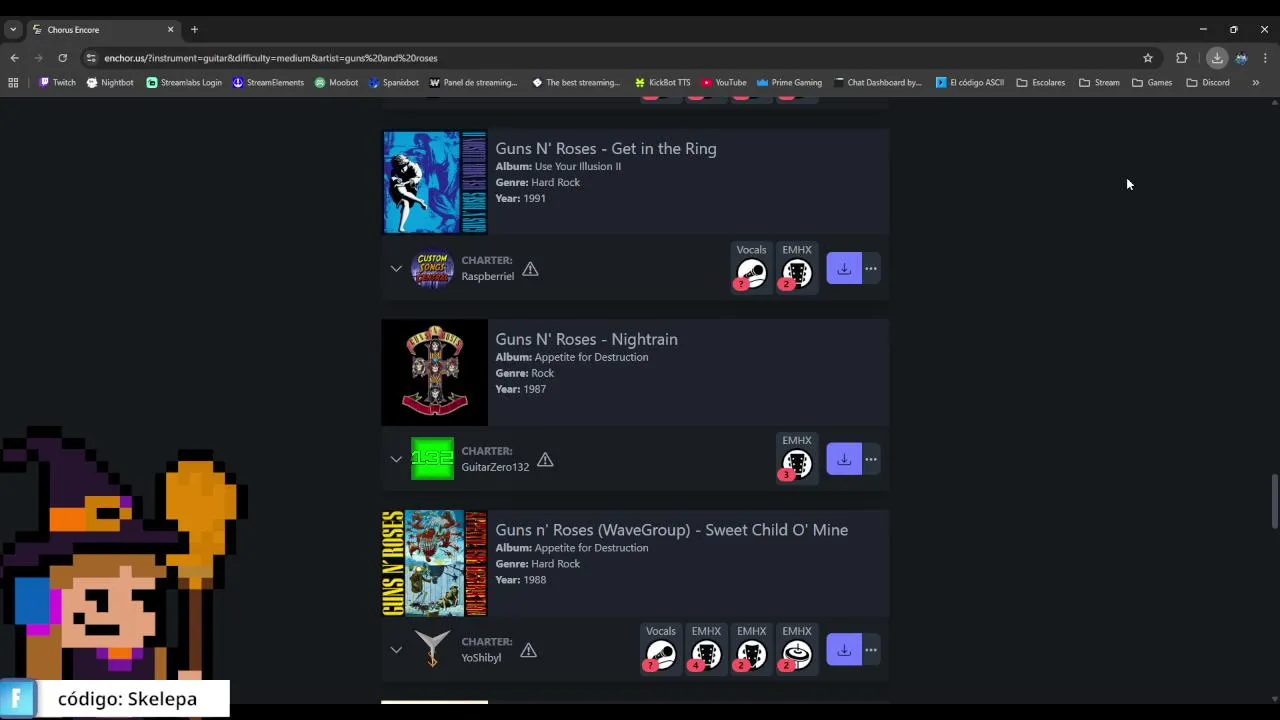Open the Twitch bookmark

click(x=57, y=82)
